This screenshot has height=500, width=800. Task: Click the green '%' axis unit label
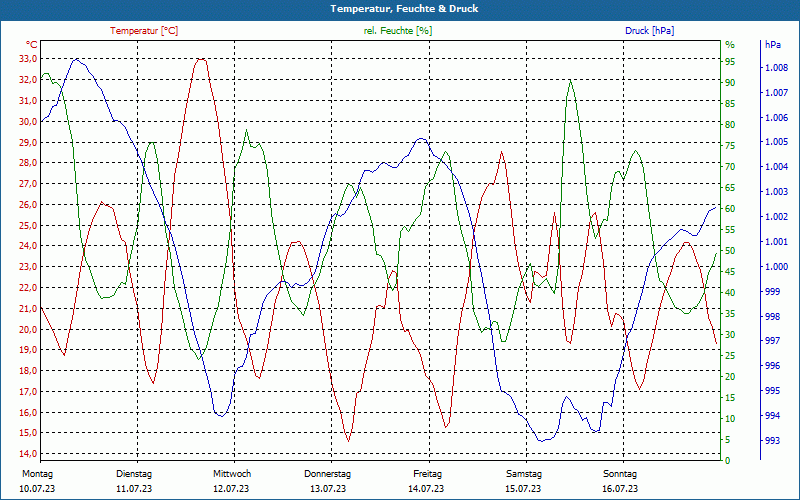(x=730, y=44)
